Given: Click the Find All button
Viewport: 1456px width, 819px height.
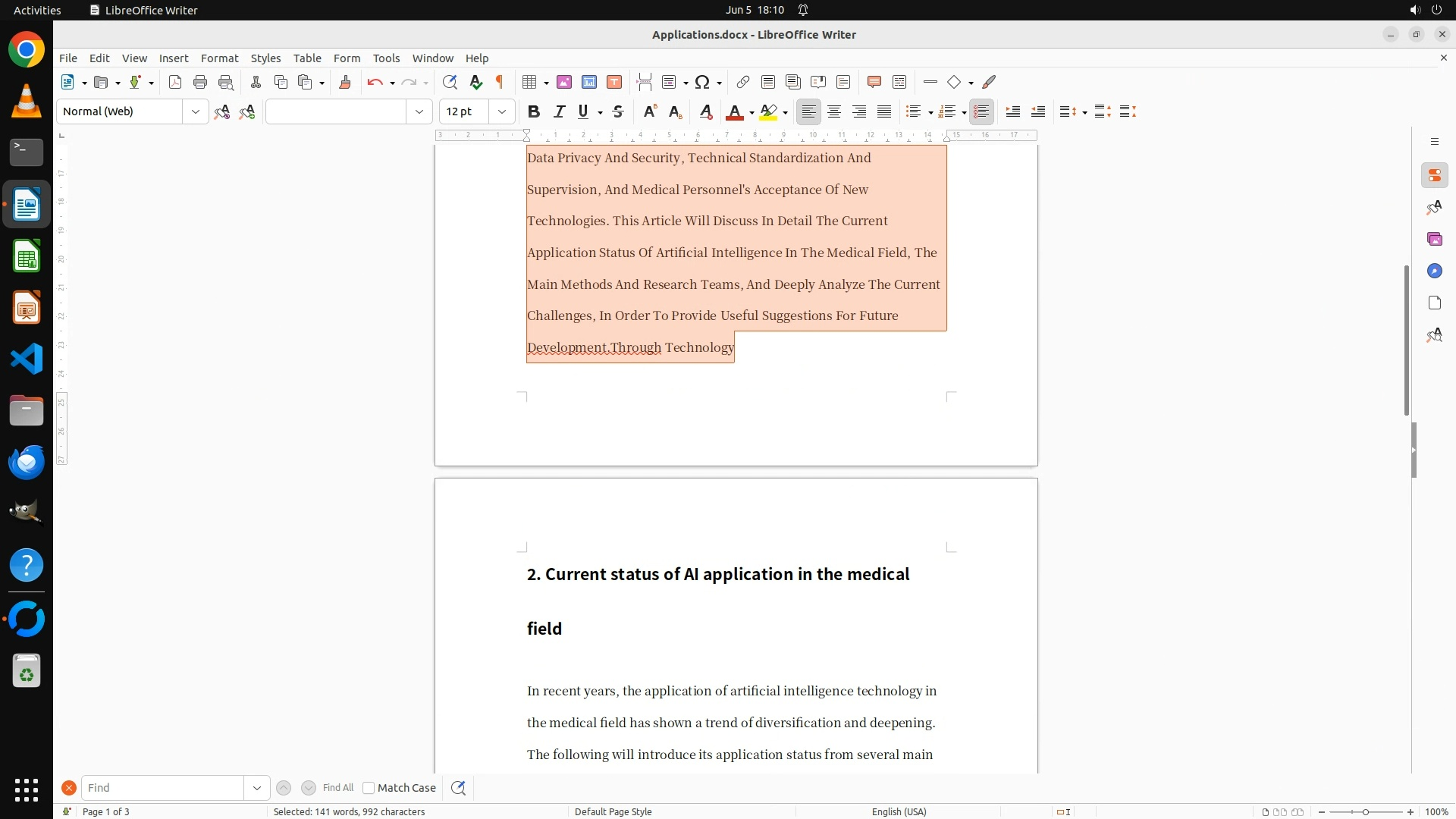Looking at the screenshot, I should [338, 788].
